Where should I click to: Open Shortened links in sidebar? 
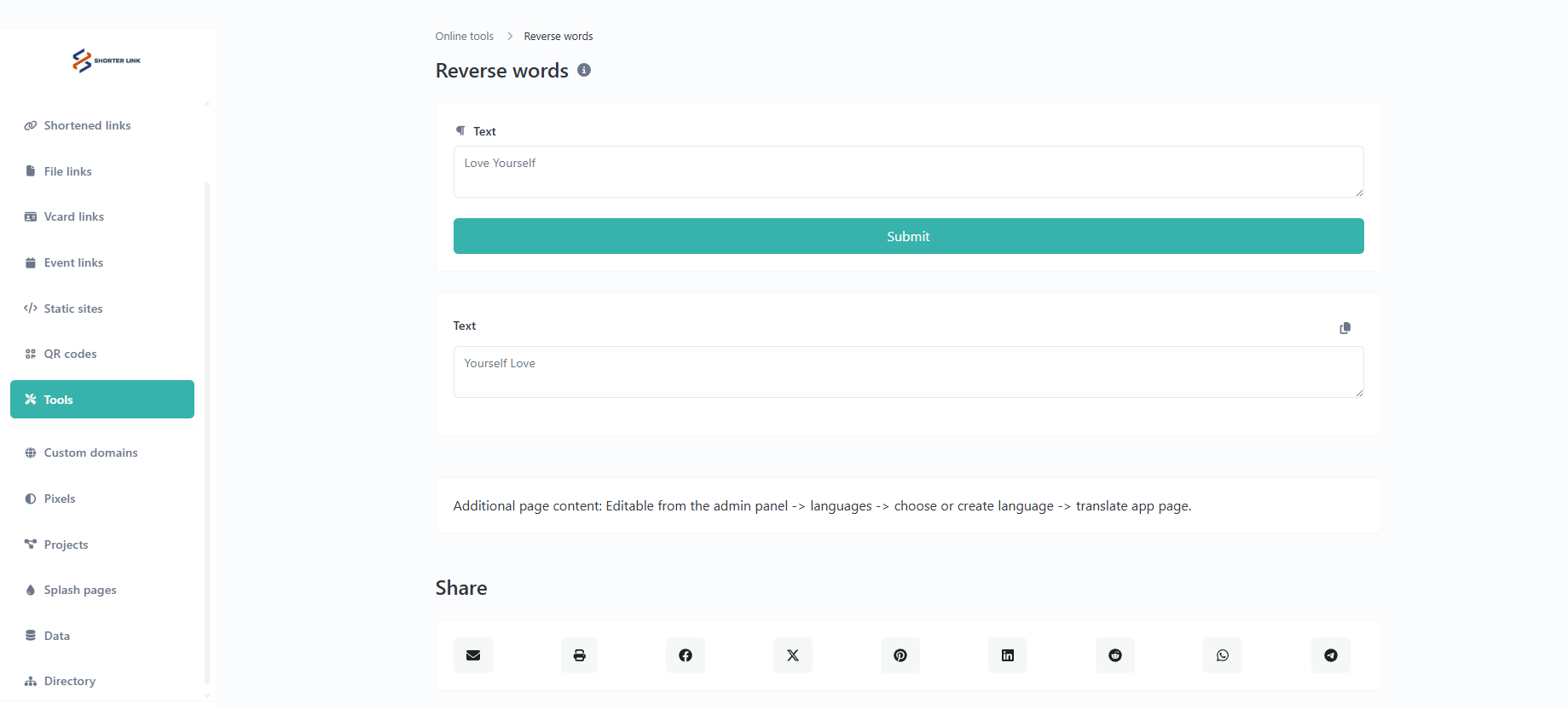[x=87, y=125]
